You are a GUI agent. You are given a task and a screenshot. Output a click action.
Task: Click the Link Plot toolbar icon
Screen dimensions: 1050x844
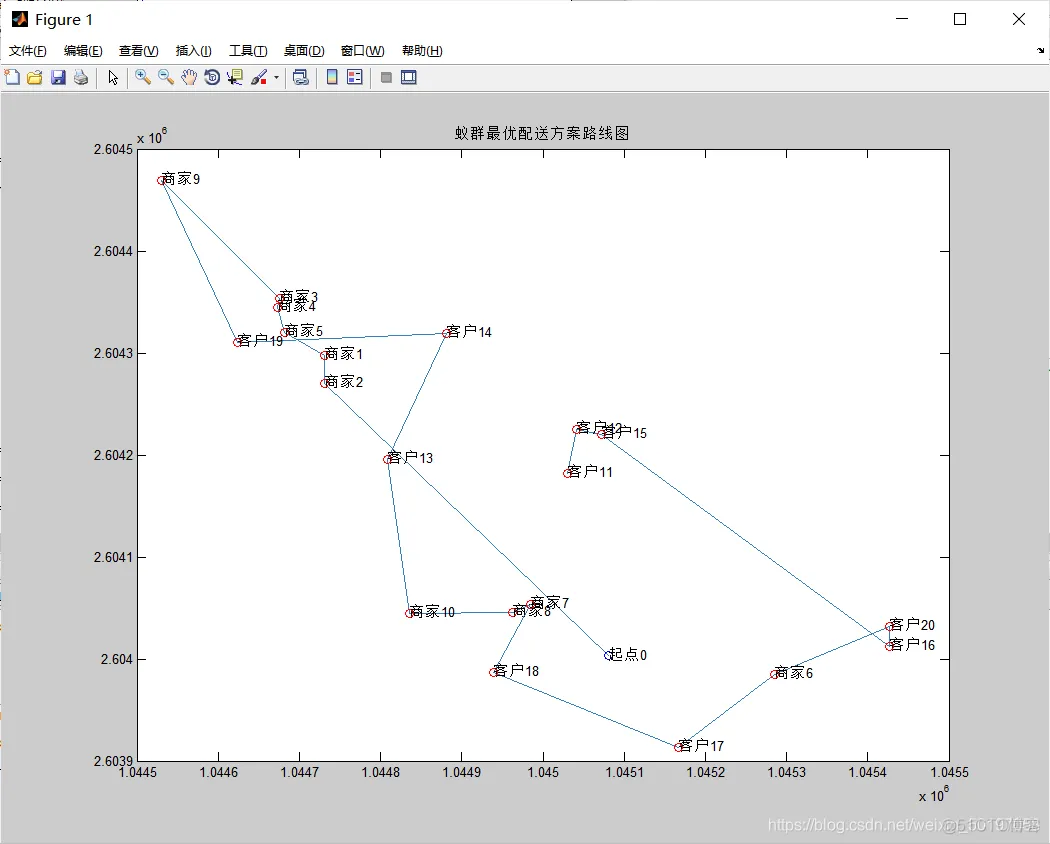(x=301, y=77)
